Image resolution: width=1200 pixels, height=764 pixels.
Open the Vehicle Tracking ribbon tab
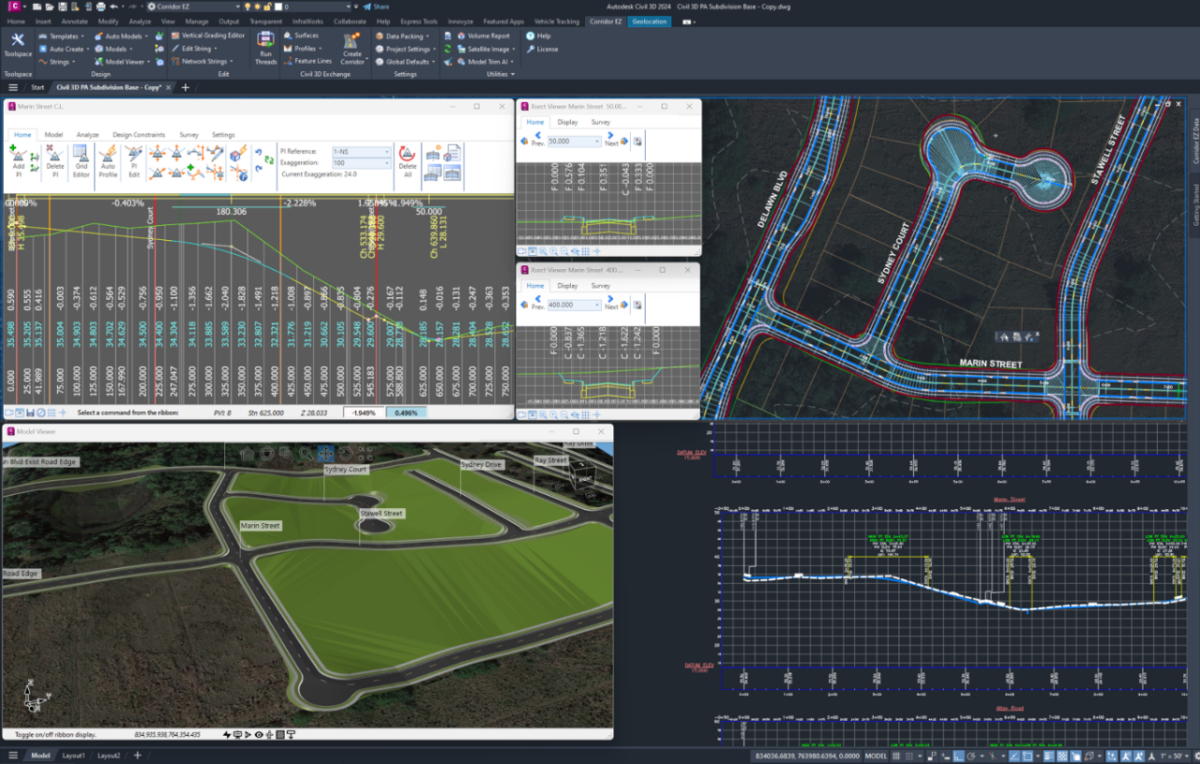point(558,20)
